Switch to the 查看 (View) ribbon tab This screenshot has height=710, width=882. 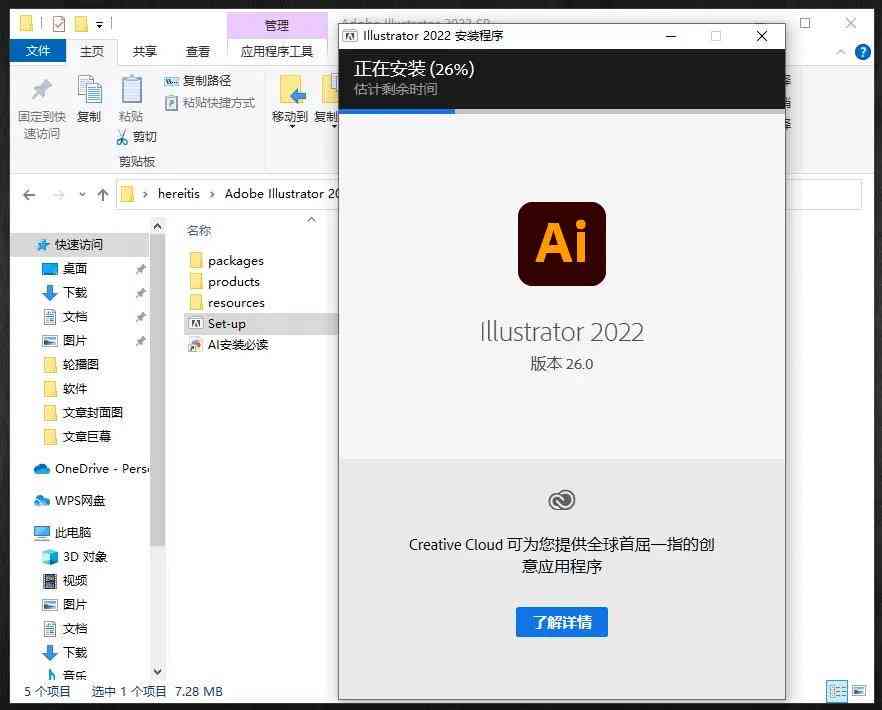click(197, 52)
